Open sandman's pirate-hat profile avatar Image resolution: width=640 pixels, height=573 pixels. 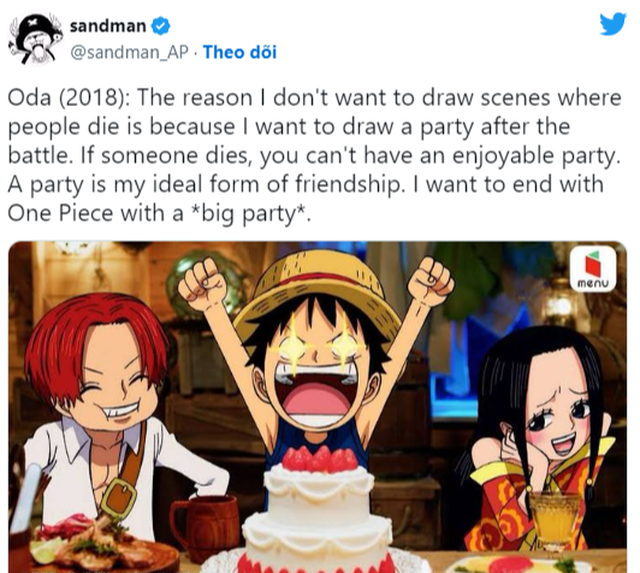click(35, 39)
